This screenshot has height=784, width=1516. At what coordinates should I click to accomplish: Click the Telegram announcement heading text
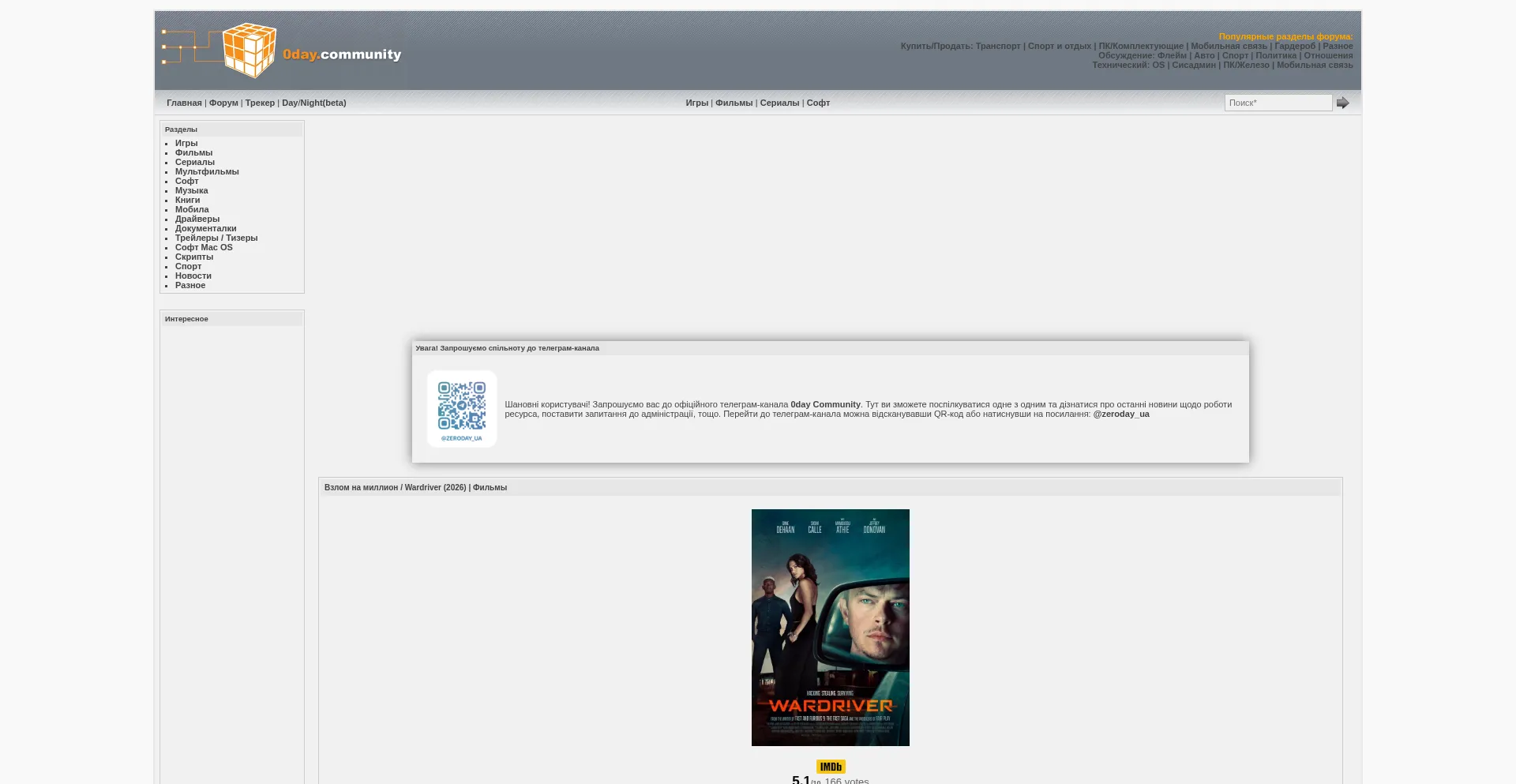[x=507, y=348]
